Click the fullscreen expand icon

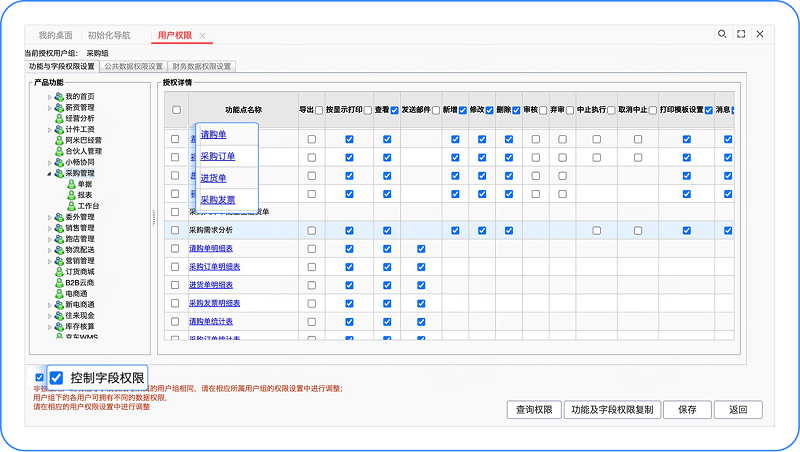tap(741, 34)
